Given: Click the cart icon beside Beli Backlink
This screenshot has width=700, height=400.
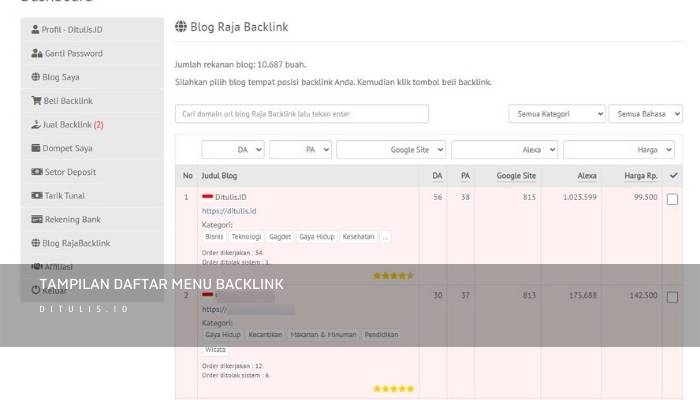Looking at the screenshot, I should coord(36,100).
